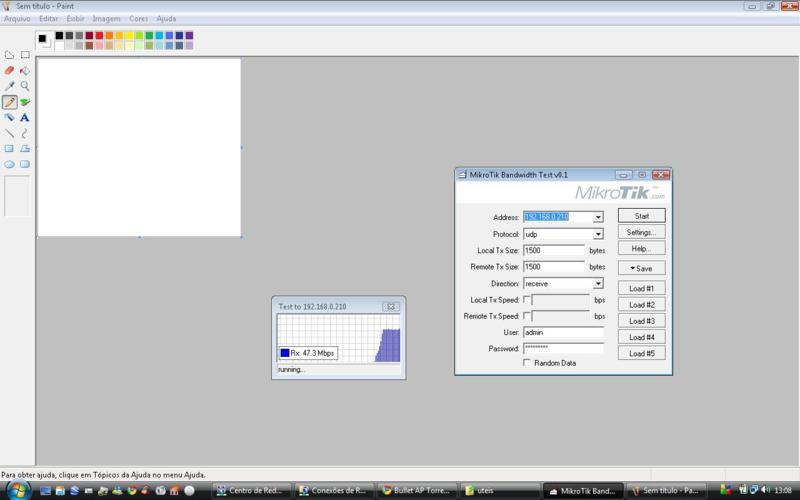Choose the Brush tool

point(25,102)
